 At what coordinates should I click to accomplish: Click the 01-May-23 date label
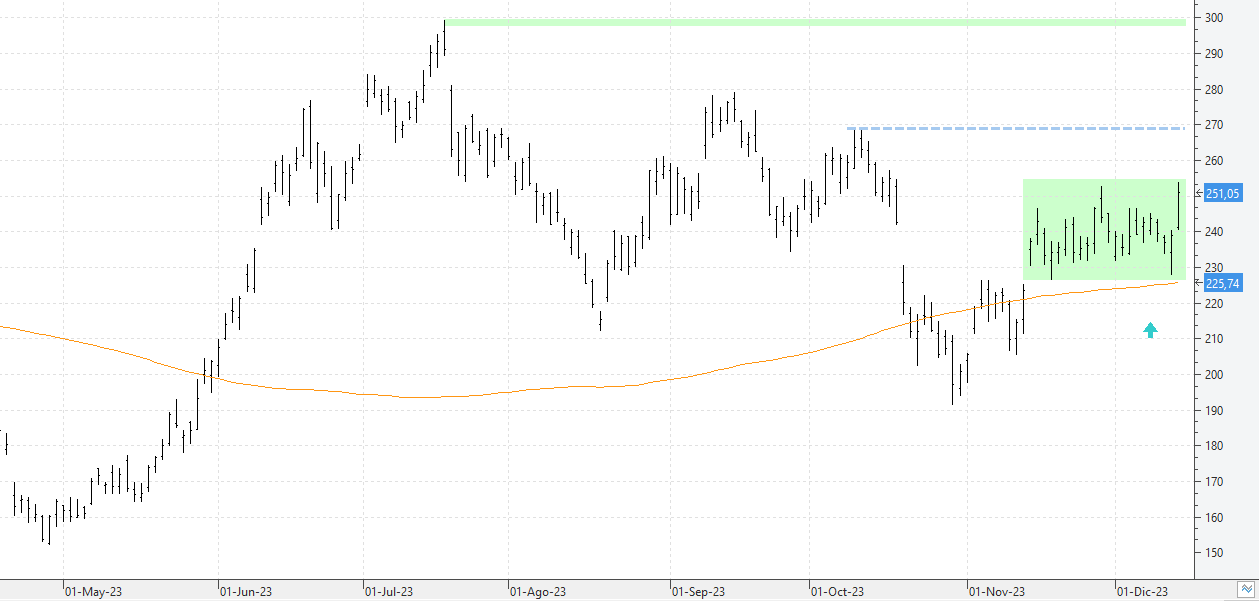click(93, 592)
